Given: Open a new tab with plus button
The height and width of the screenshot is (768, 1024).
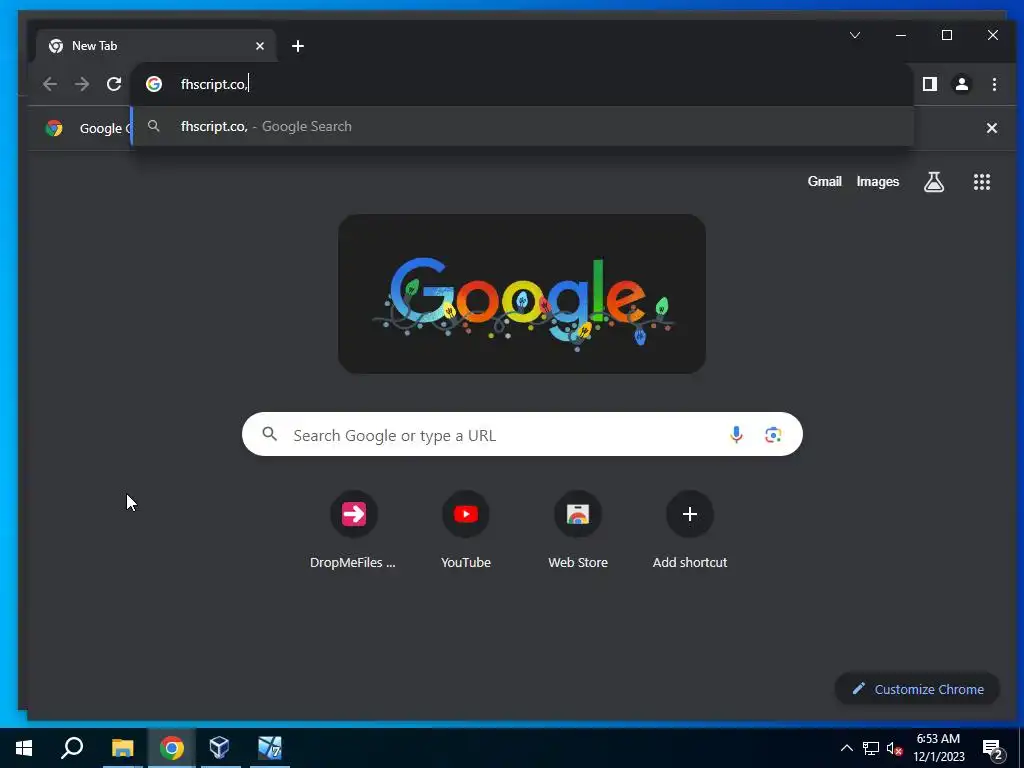Looking at the screenshot, I should (x=298, y=46).
